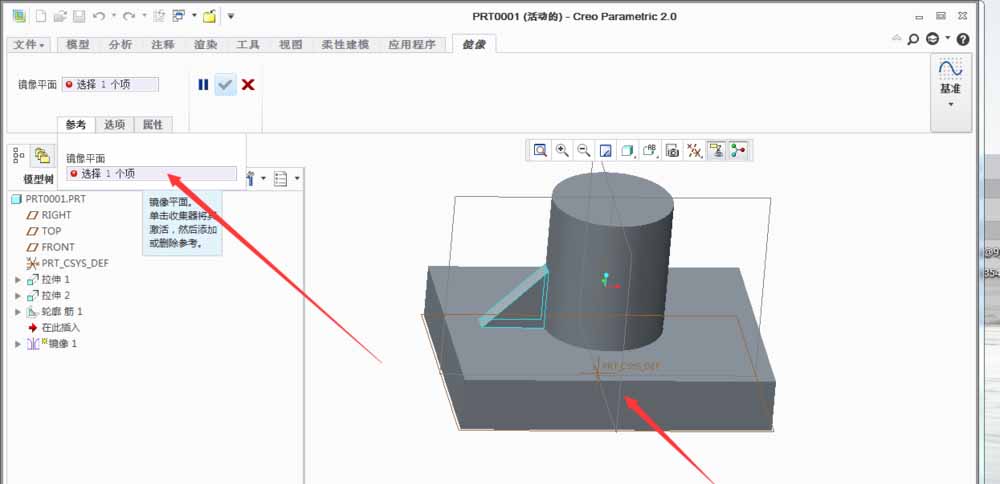Expand the 轮廓 筋 1 feature node

18,312
